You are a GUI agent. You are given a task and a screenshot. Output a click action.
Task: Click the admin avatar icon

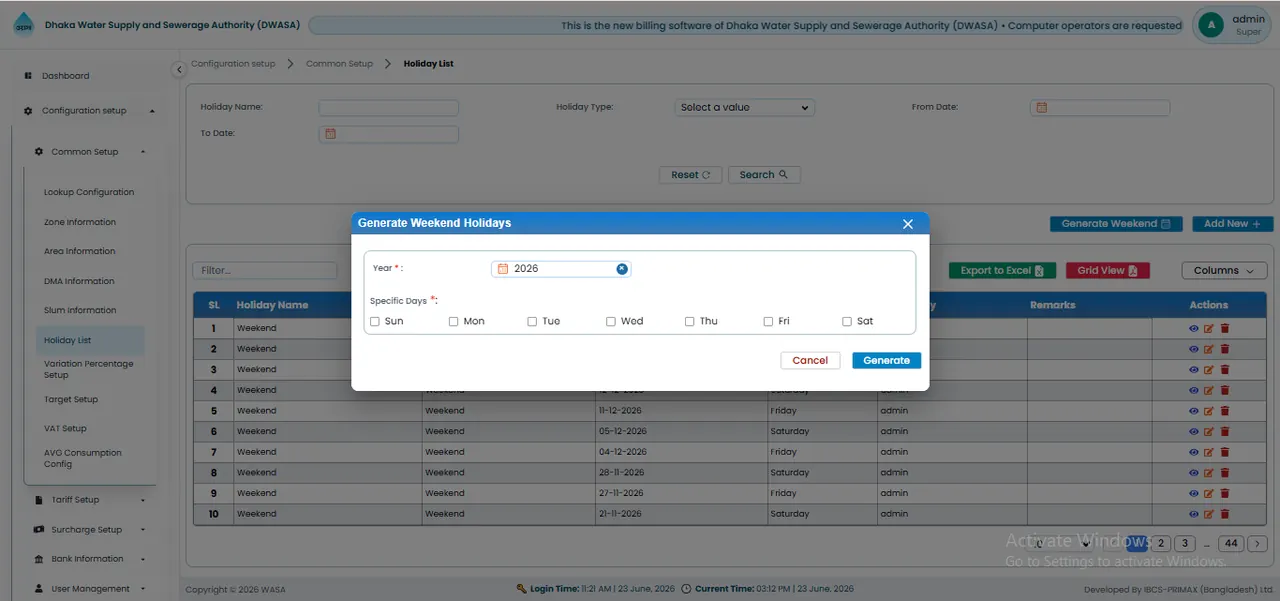click(x=1211, y=25)
